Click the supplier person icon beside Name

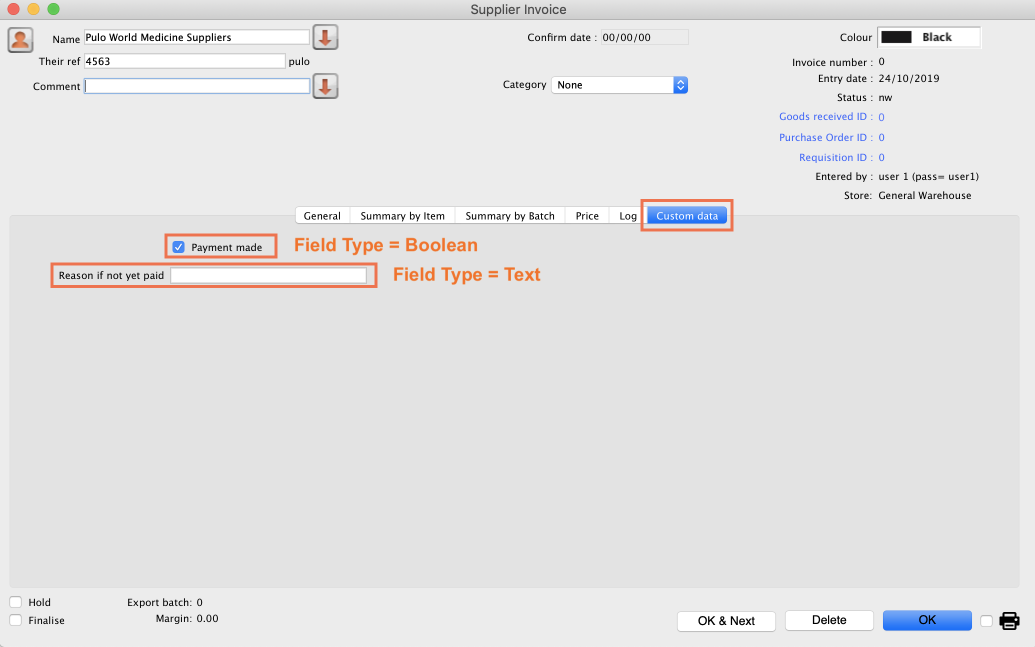pos(20,39)
